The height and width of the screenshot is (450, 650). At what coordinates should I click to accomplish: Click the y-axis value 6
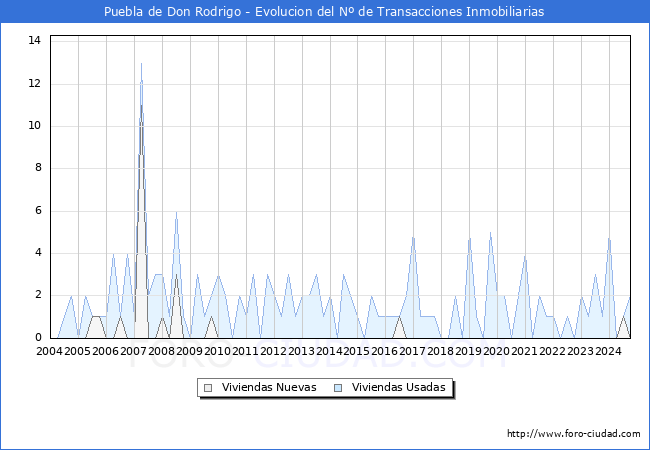click(39, 210)
